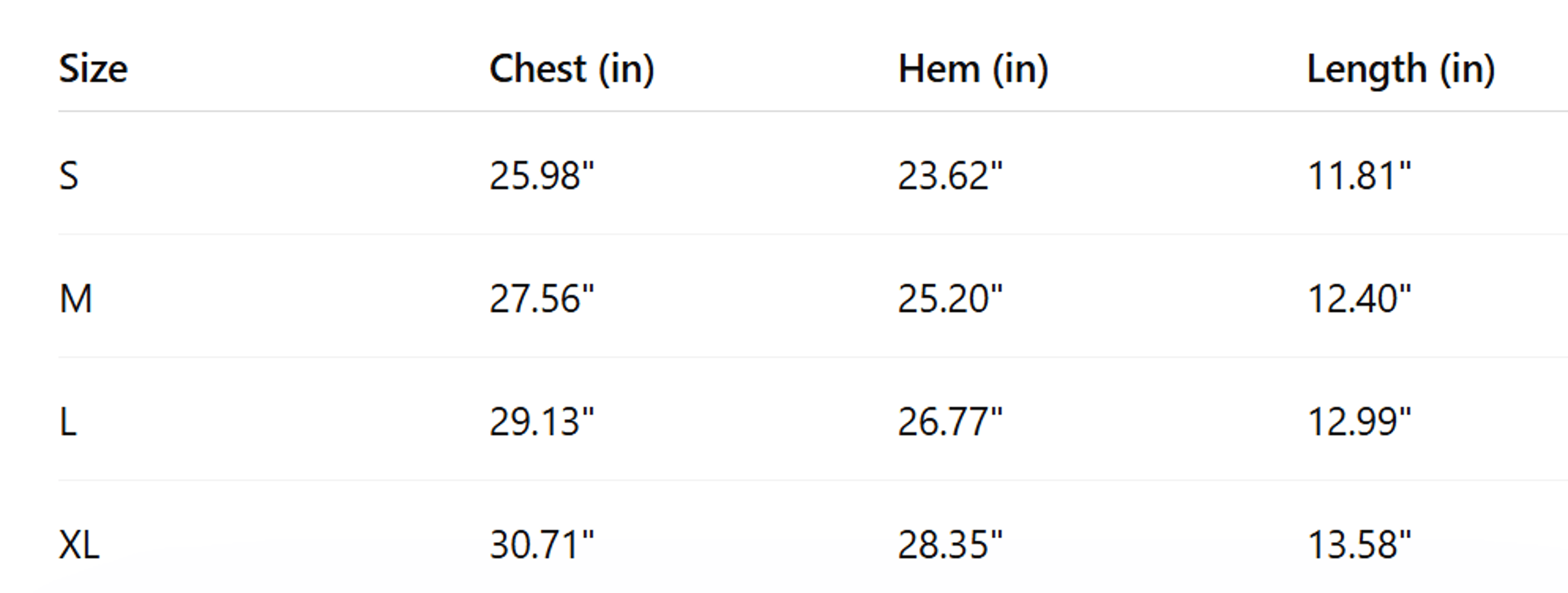Image resolution: width=1568 pixels, height=593 pixels.
Task: Select the M size row label
Action: pos(76,299)
